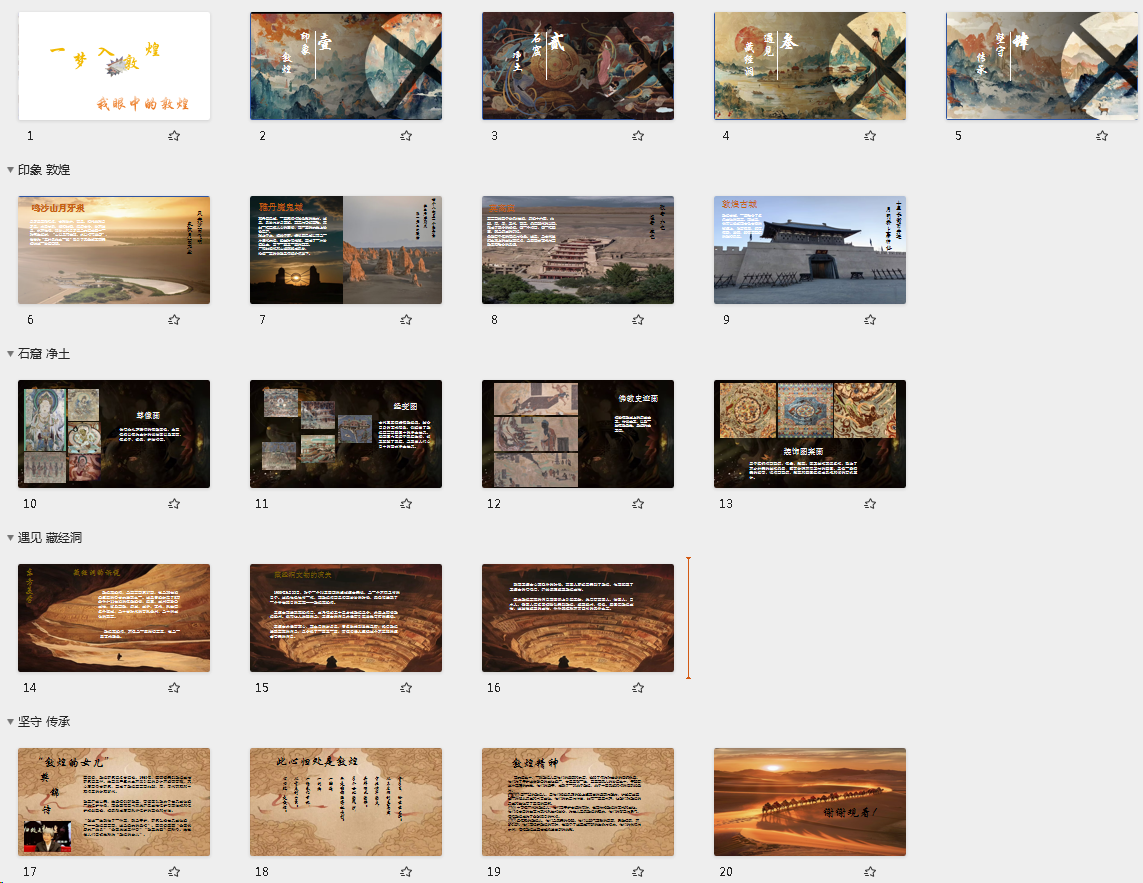Select the 装饰图案画 slide thumbnail
Image resolution: width=1143 pixels, height=883 pixels.
(x=810, y=434)
